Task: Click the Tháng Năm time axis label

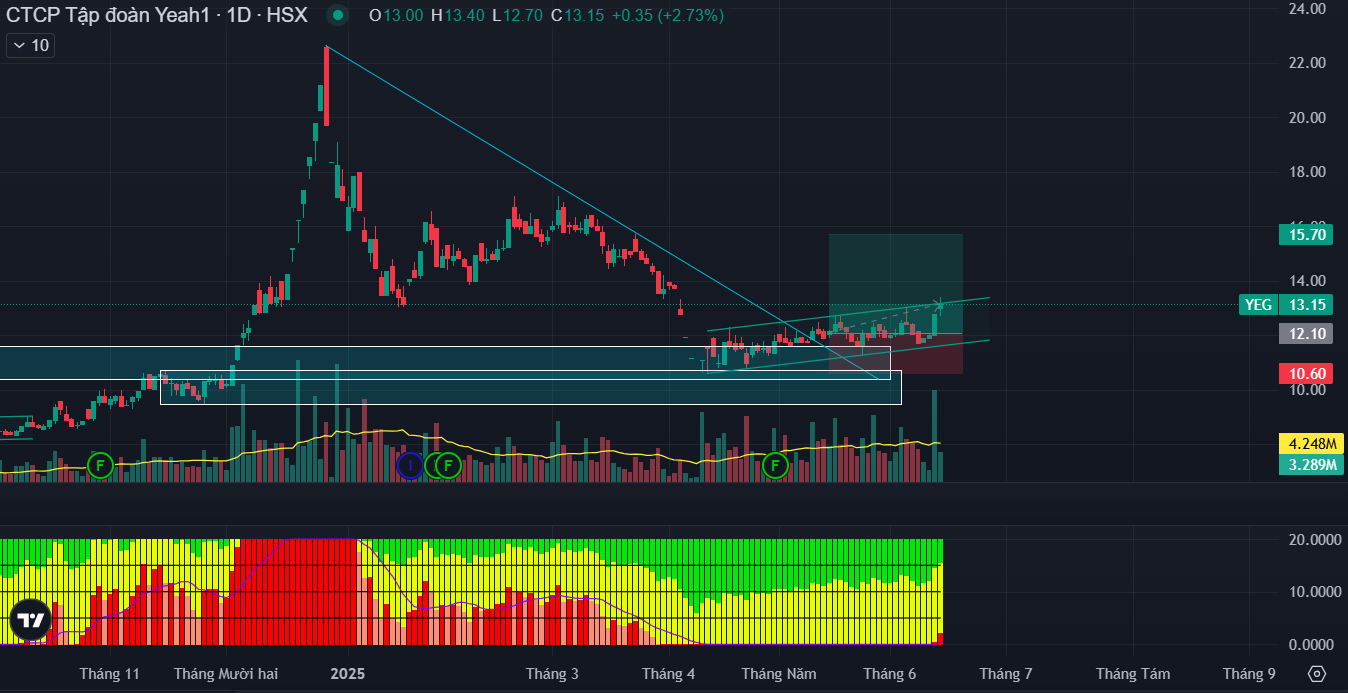Action: tap(779, 674)
